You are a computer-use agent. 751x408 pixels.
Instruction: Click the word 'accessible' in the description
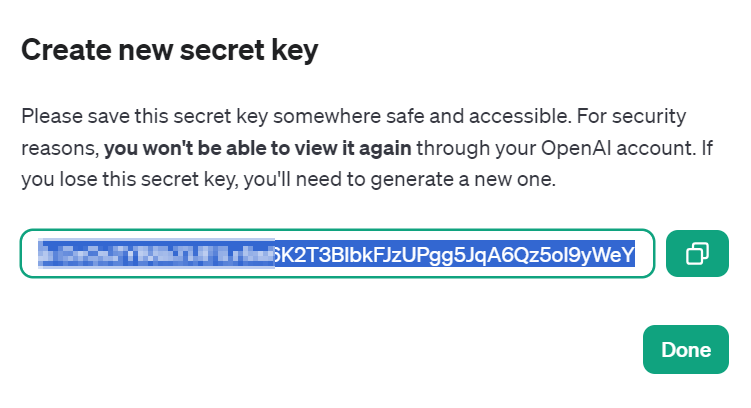[519, 116]
